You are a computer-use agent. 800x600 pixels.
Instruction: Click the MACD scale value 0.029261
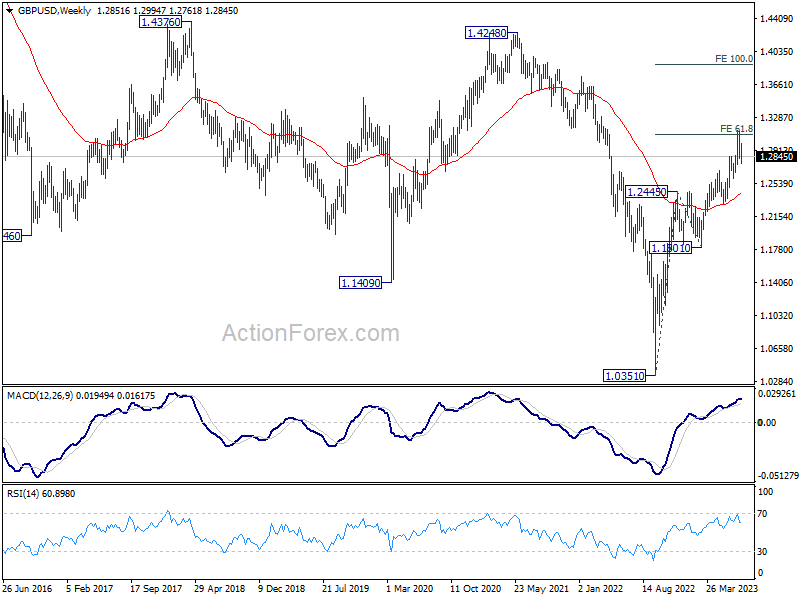point(777,394)
